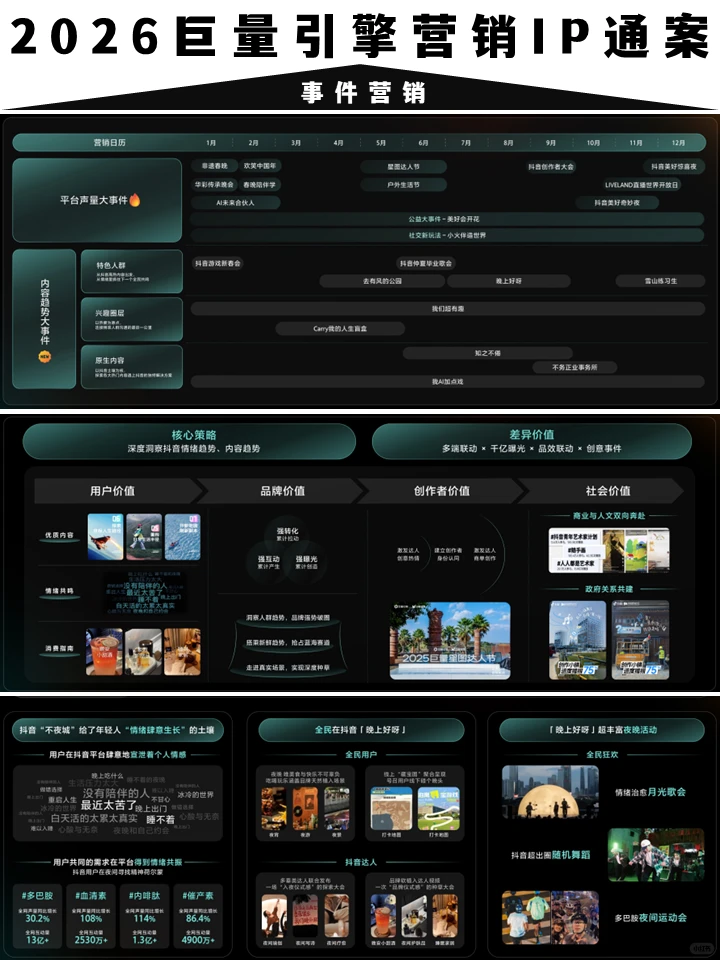This screenshot has height=960, width=720.
Task: Select the 营销日历 header label
Action: (110, 142)
